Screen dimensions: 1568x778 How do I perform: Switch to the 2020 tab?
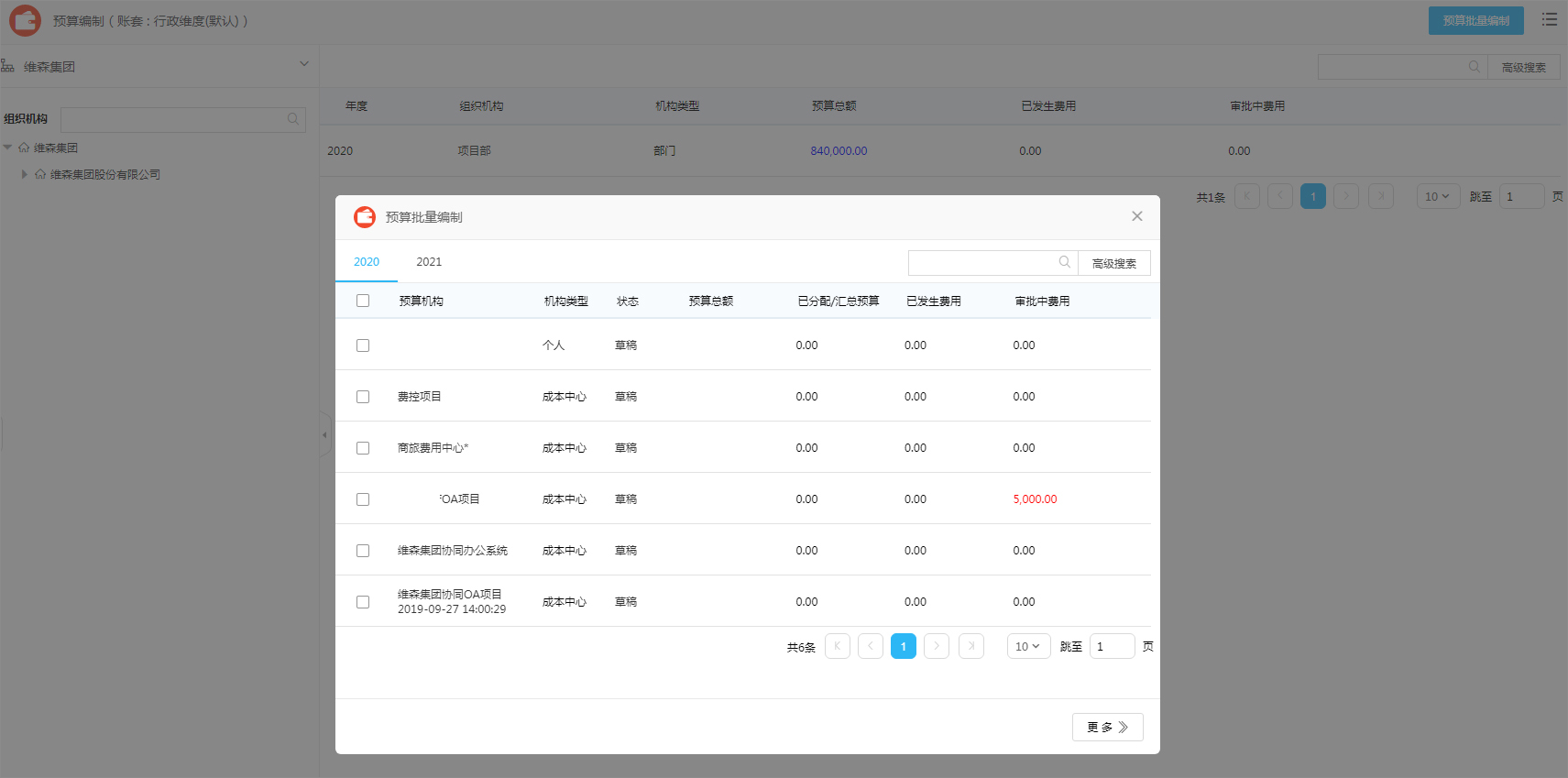click(x=367, y=262)
